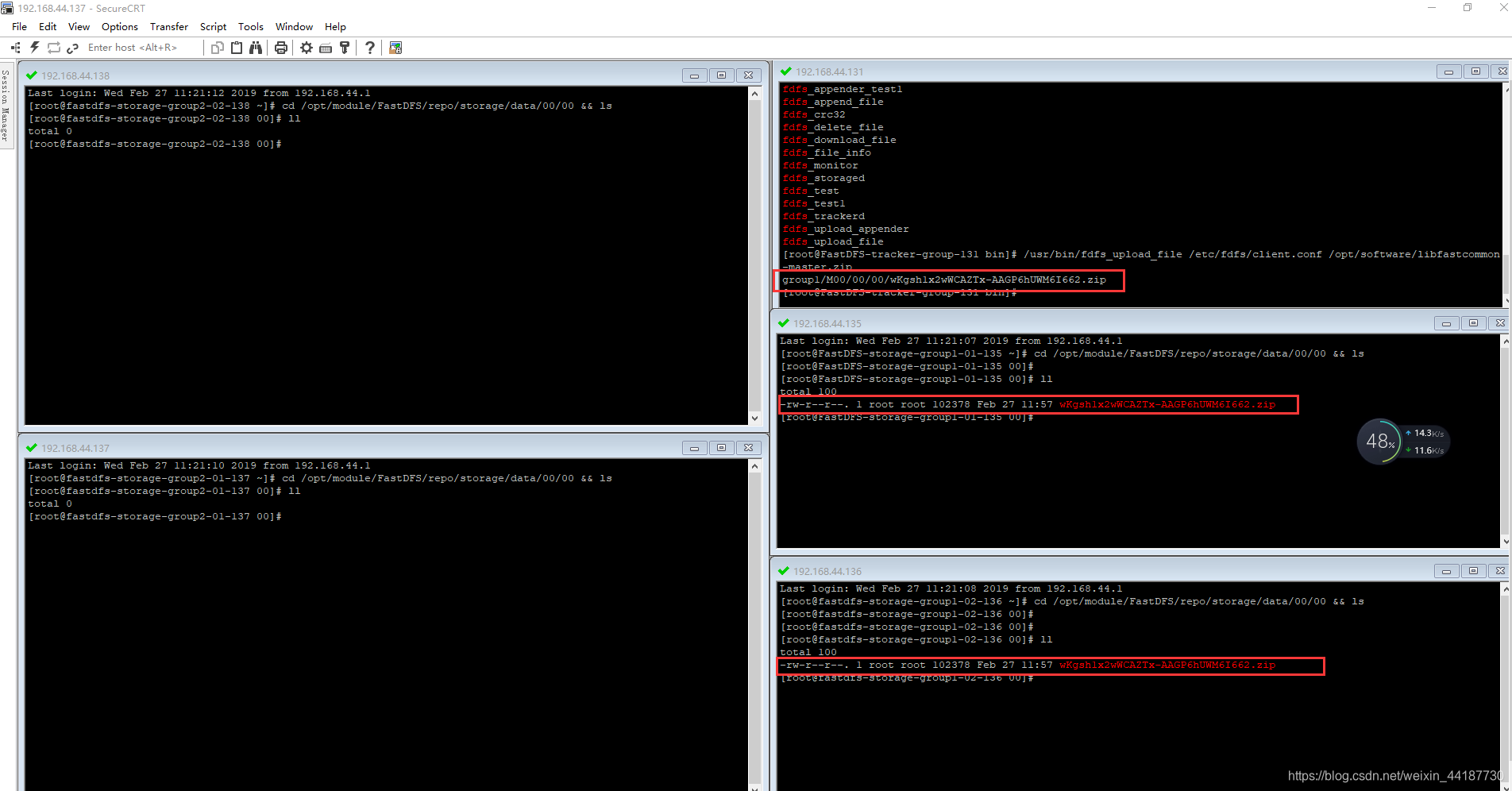Viewport: 1512px width, 791px height.
Task: Select the 192.168.44.131 session title
Action: click(x=830, y=72)
